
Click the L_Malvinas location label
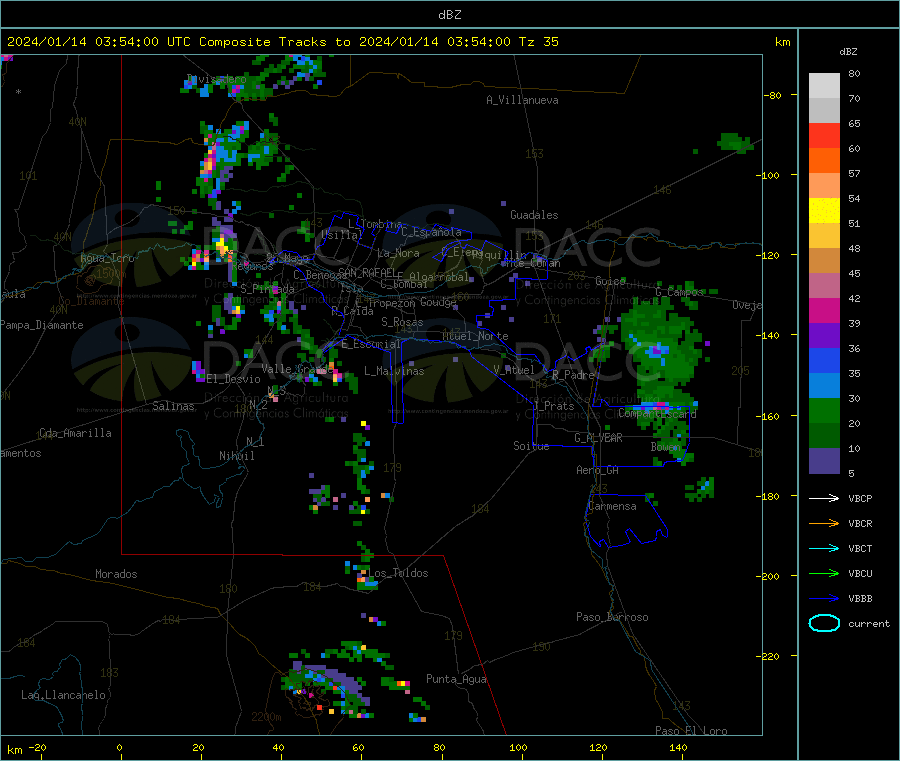394,371
